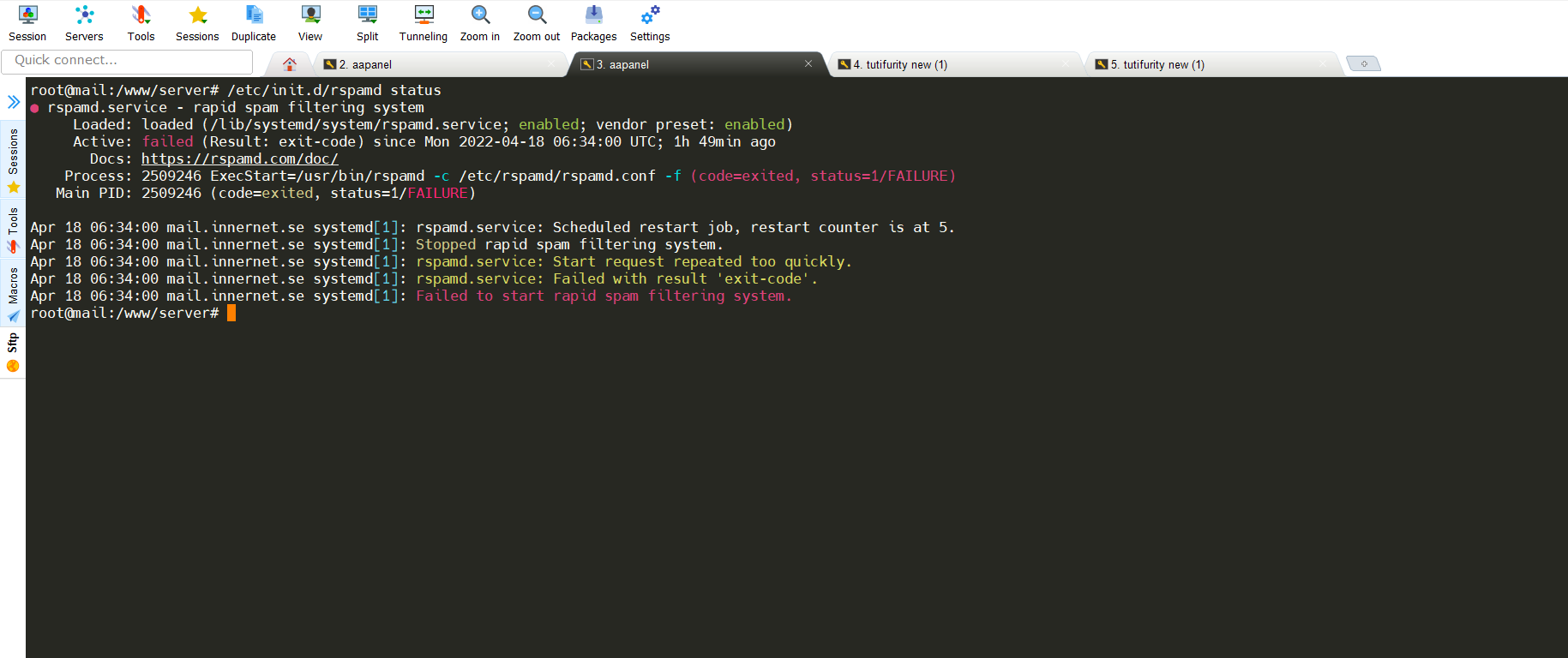This screenshot has height=658, width=1568.
Task: Open a new Session from the toolbar
Action: (x=27, y=23)
